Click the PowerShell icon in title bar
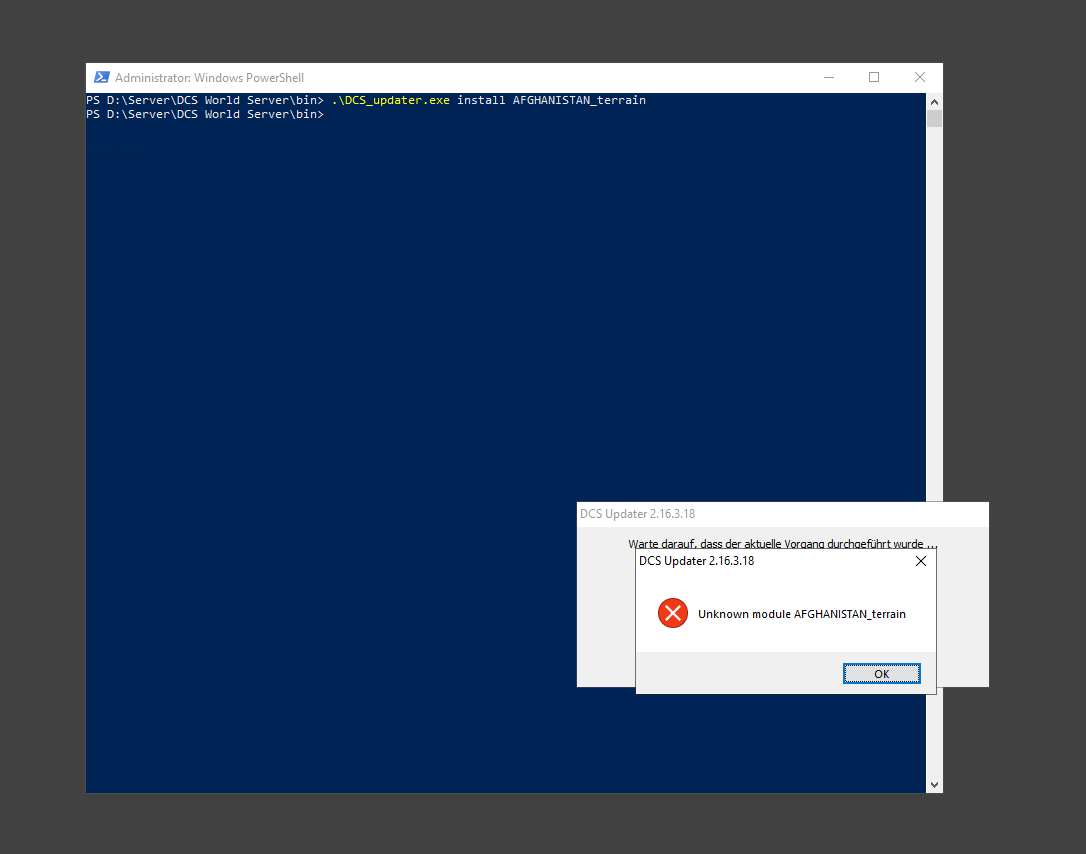 tap(102, 77)
